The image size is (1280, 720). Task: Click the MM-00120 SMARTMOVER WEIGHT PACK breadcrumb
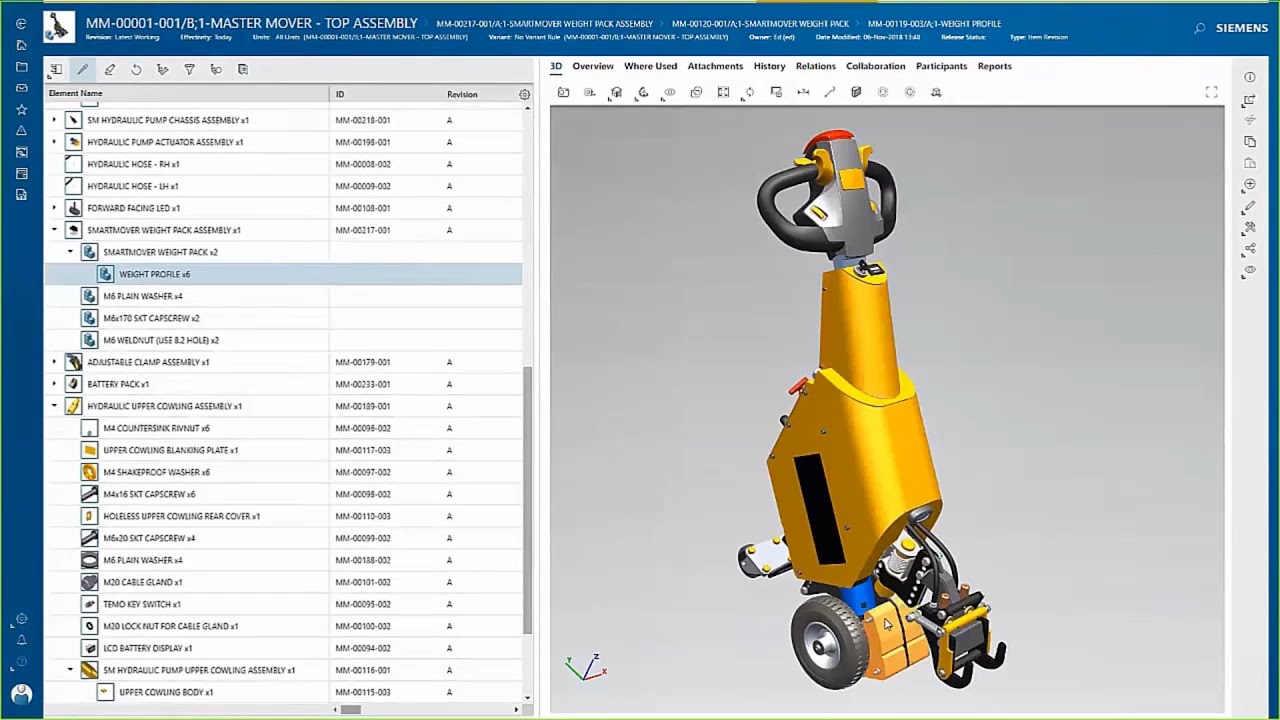point(760,23)
